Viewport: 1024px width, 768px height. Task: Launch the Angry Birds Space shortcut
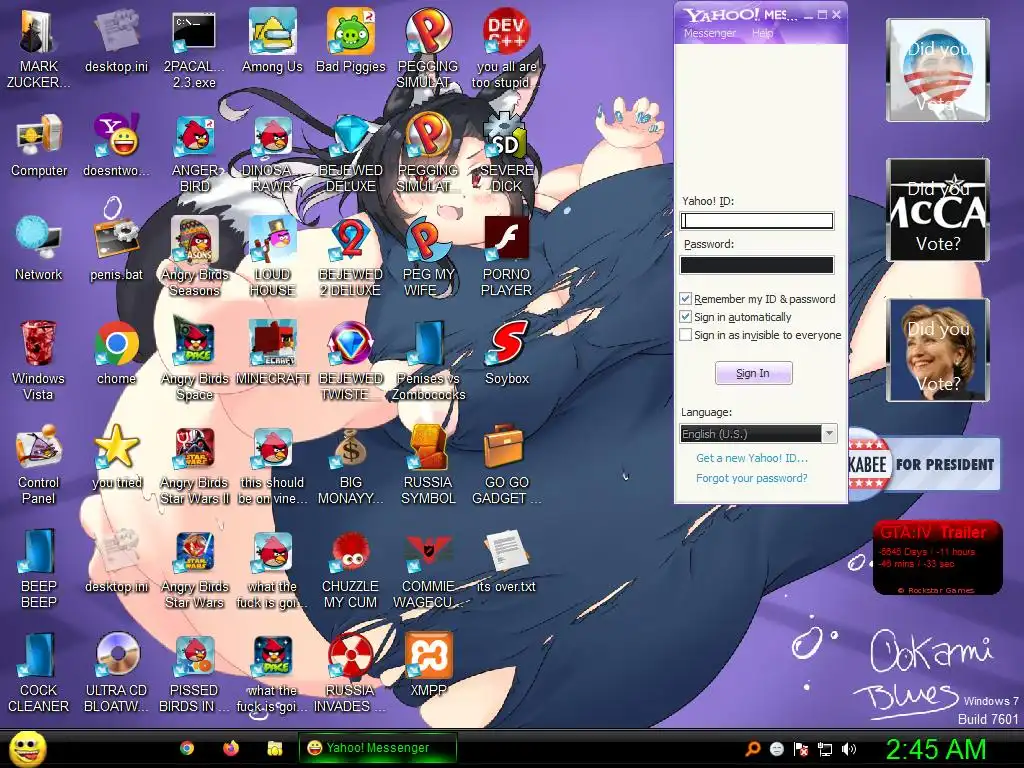point(194,360)
